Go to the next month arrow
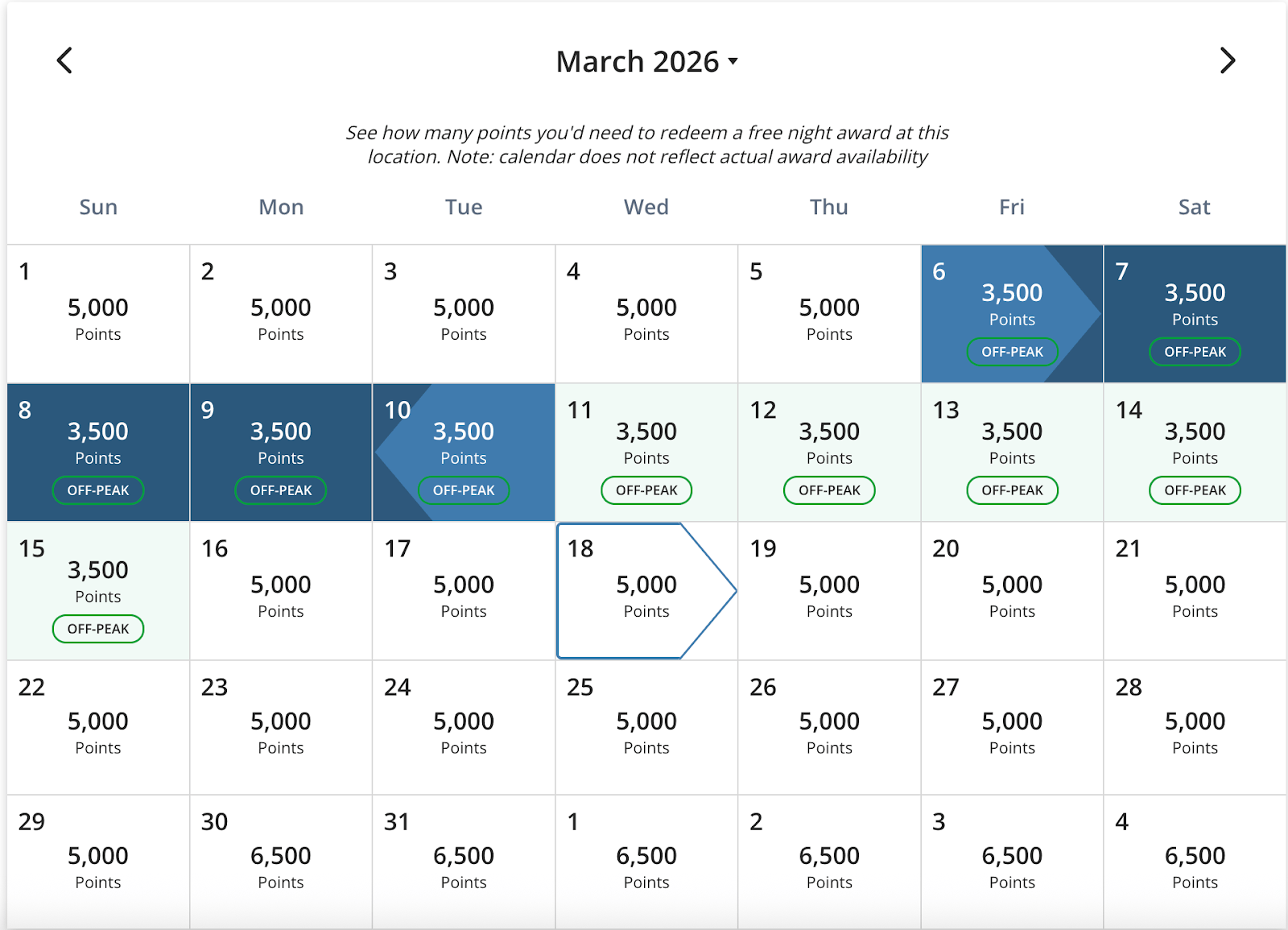The image size is (1288, 930). 1227,60
